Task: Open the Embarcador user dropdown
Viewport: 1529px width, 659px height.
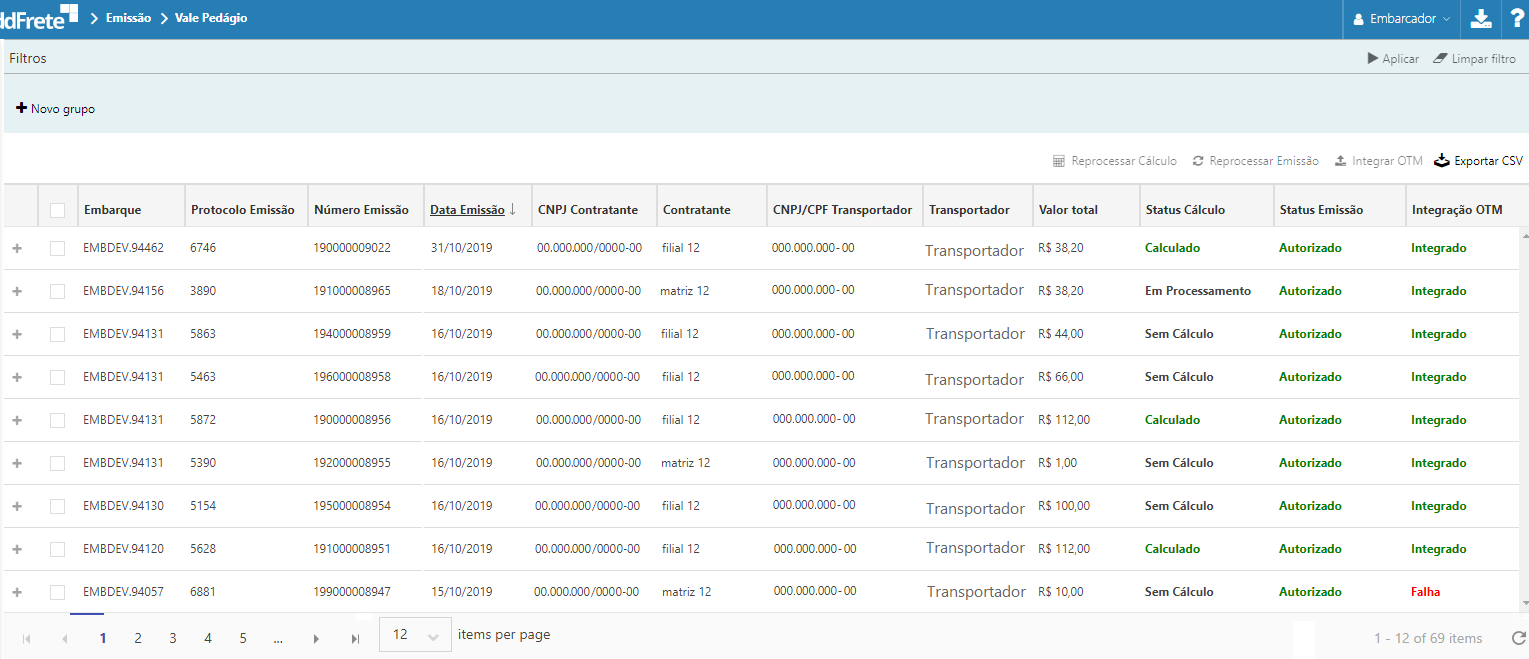Action: tap(1400, 19)
